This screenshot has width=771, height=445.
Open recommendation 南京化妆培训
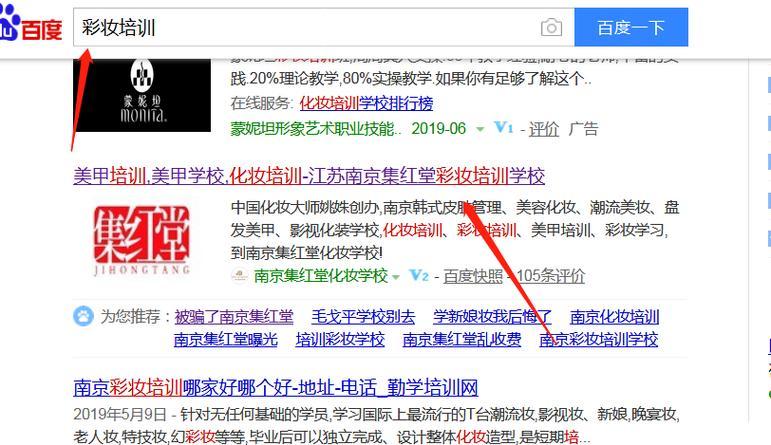coord(614,317)
